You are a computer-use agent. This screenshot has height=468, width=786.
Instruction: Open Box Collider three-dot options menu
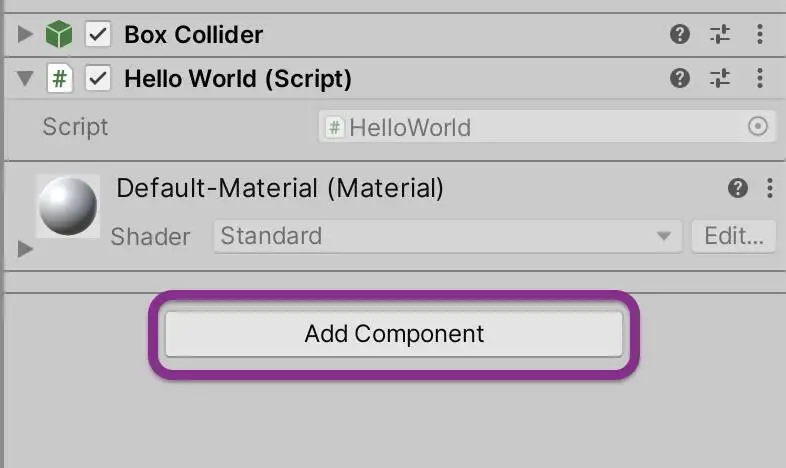click(x=760, y=35)
